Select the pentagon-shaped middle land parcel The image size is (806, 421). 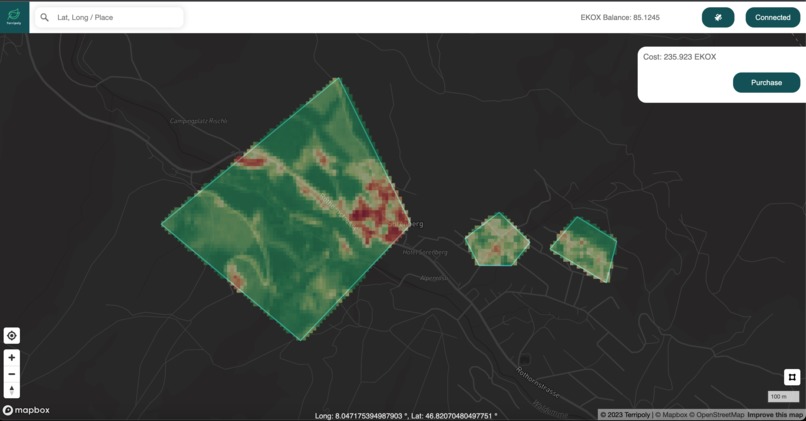(497, 241)
